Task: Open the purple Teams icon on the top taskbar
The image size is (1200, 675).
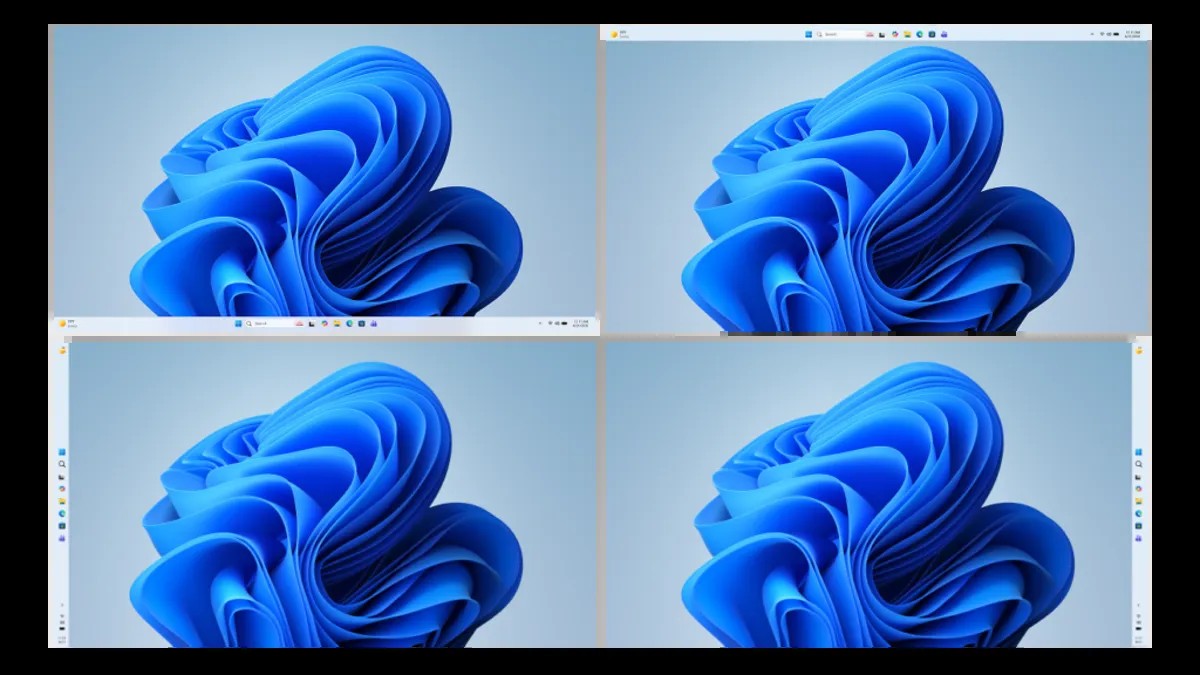Action: [944, 34]
